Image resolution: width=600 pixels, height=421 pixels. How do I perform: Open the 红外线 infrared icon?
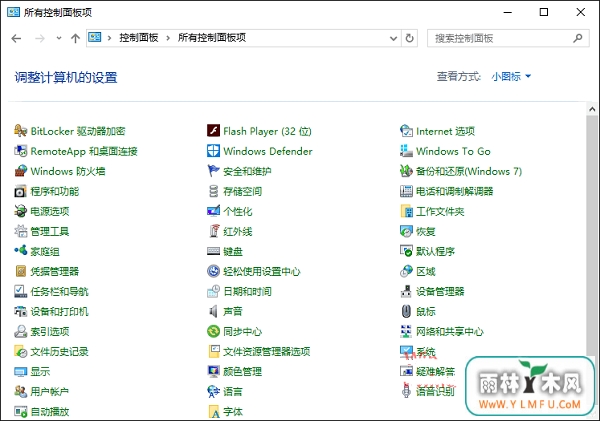point(214,231)
